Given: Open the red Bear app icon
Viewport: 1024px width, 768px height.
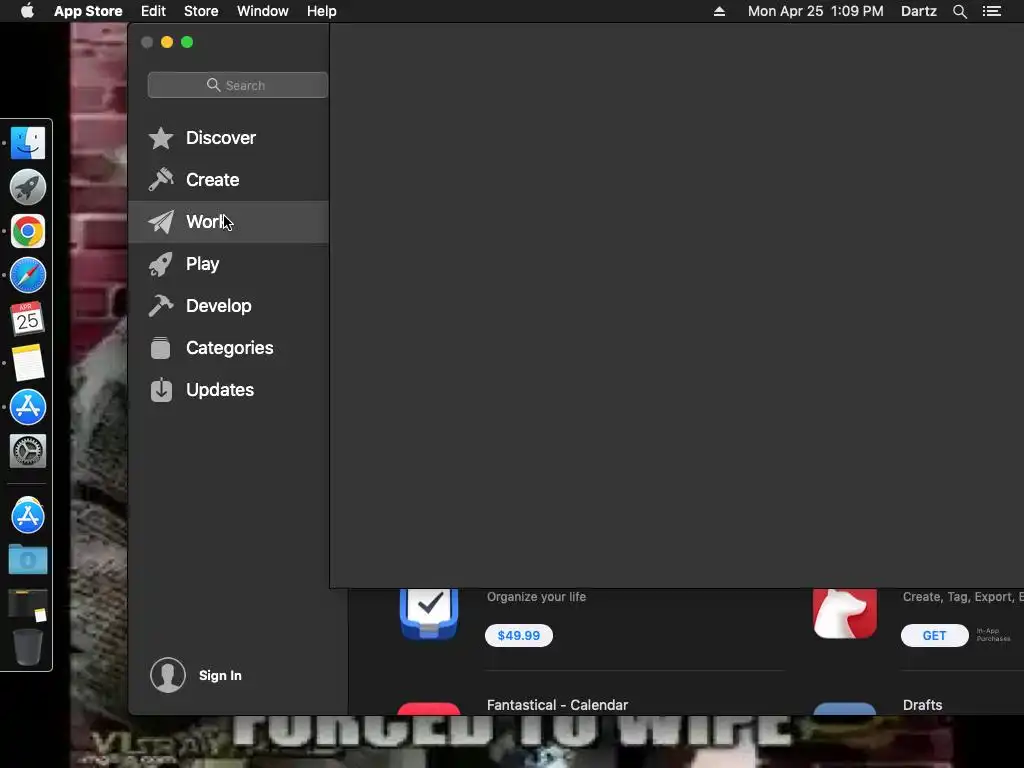Looking at the screenshot, I should (845, 614).
